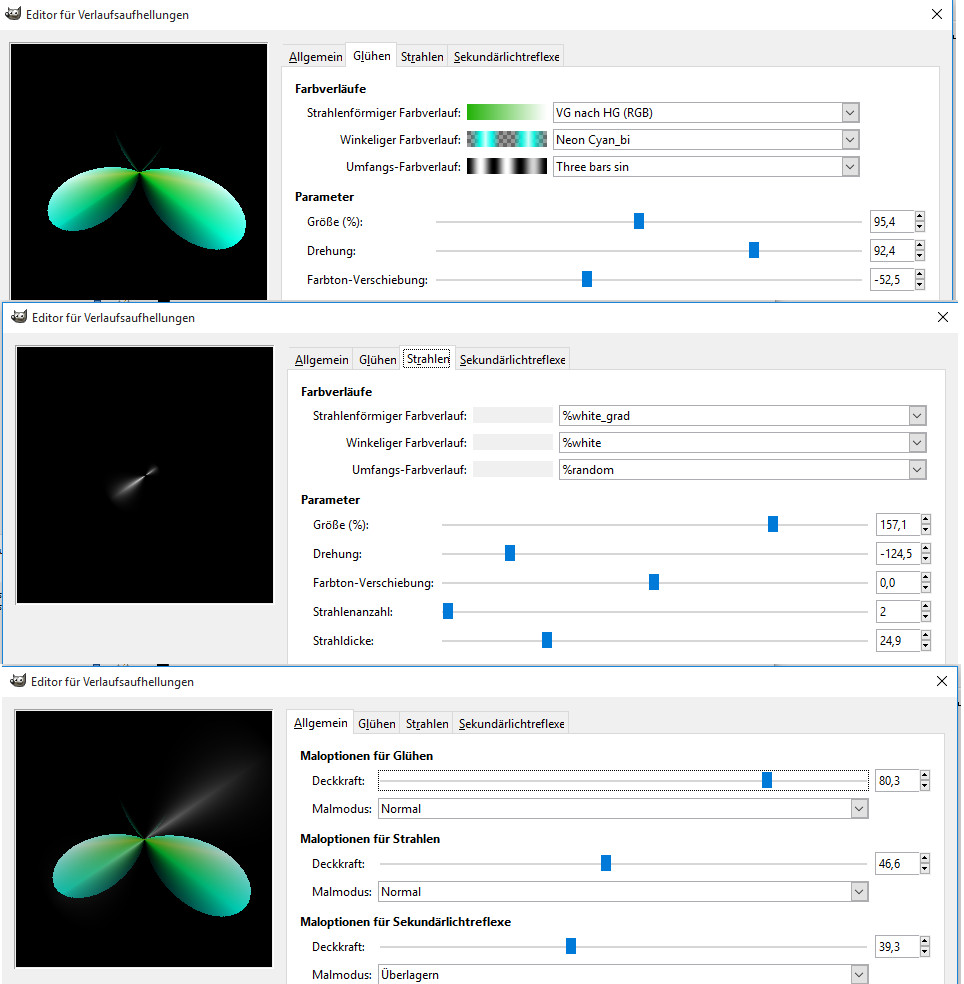This screenshot has width=964, height=984.
Task: Click the Deckkraft field showing 39,3
Action: coord(897,946)
